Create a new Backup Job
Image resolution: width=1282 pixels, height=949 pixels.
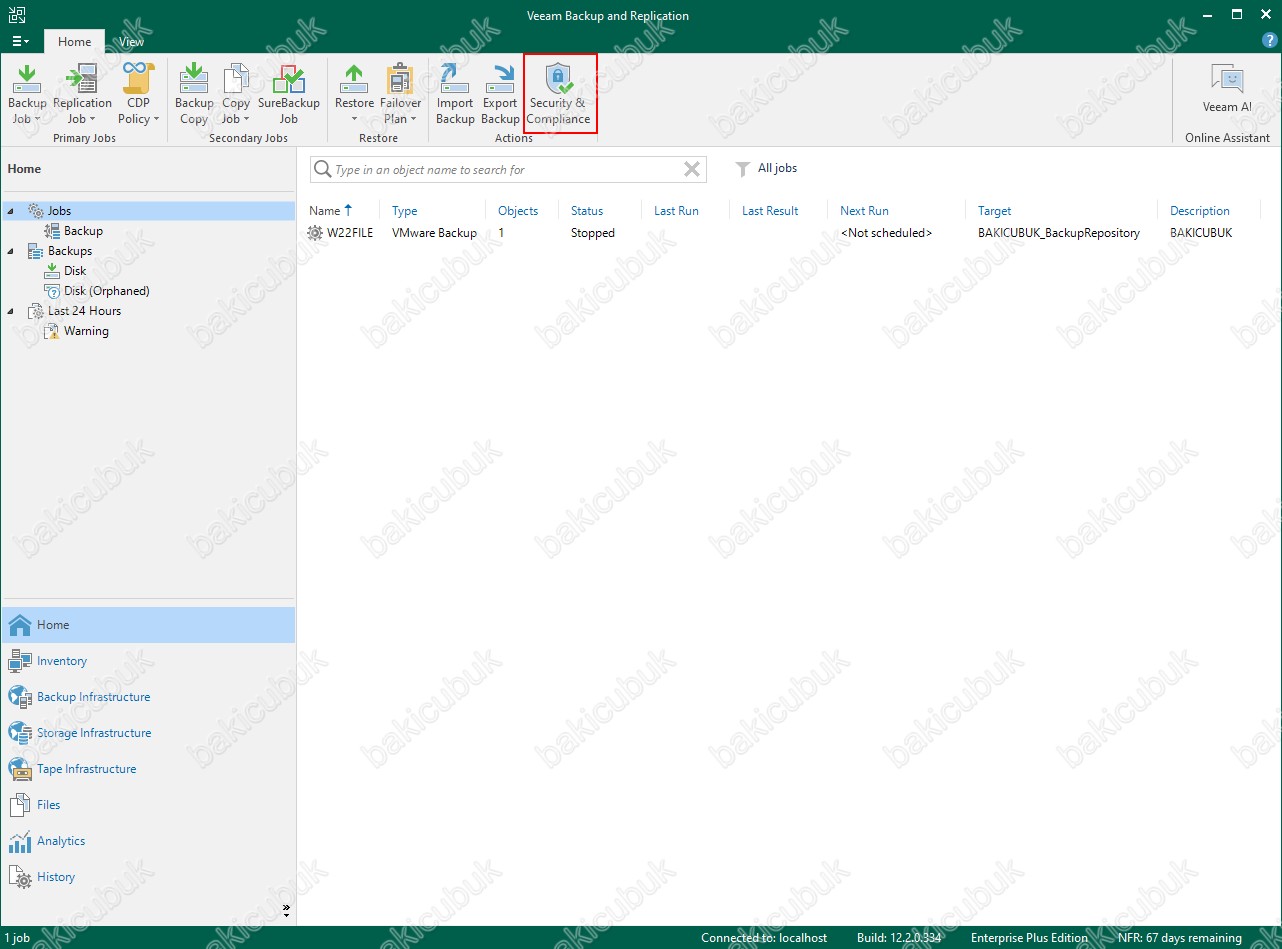pyautogui.click(x=27, y=95)
